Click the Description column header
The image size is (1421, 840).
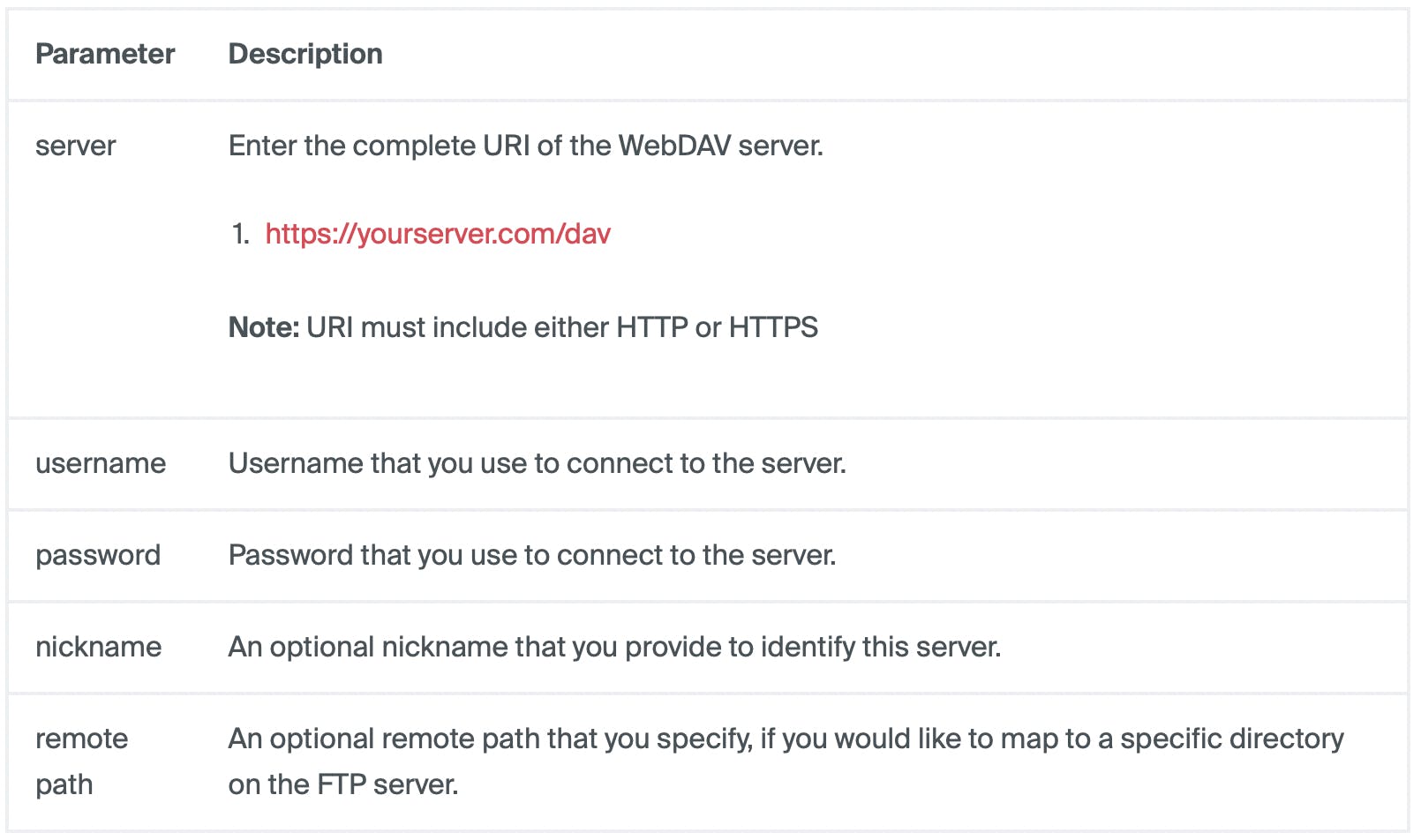(x=305, y=54)
